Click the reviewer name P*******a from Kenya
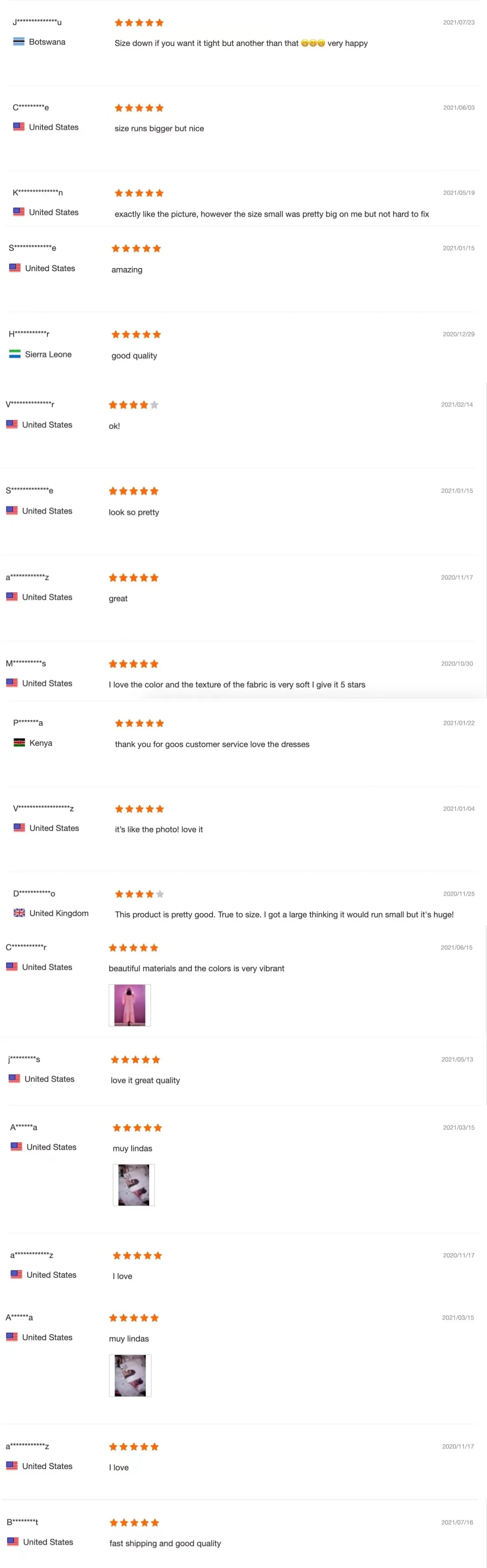Image resolution: width=487 pixels, height=1568 pixels. (28, 723)
